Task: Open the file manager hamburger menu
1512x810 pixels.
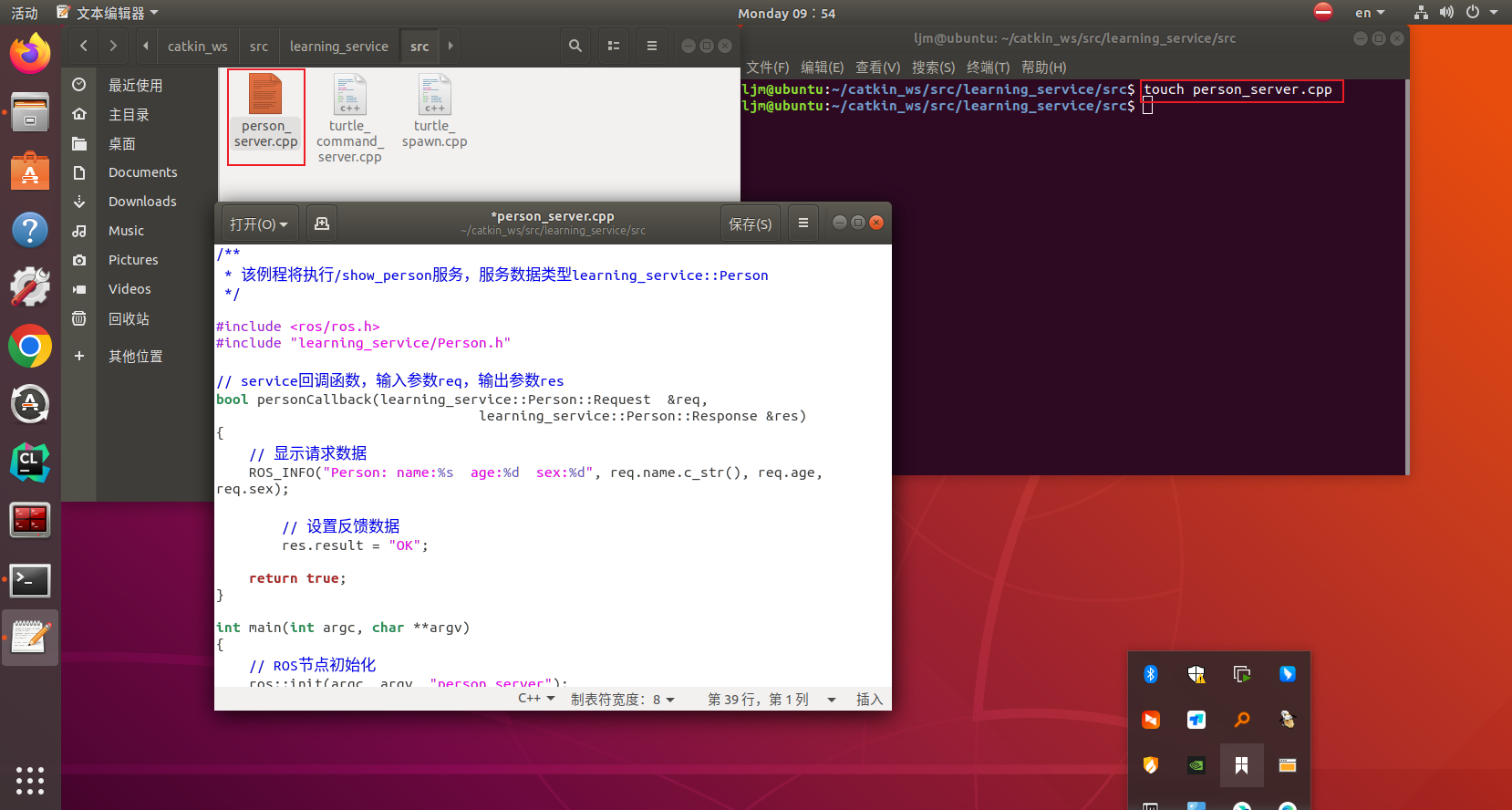Action: point(652,46)
